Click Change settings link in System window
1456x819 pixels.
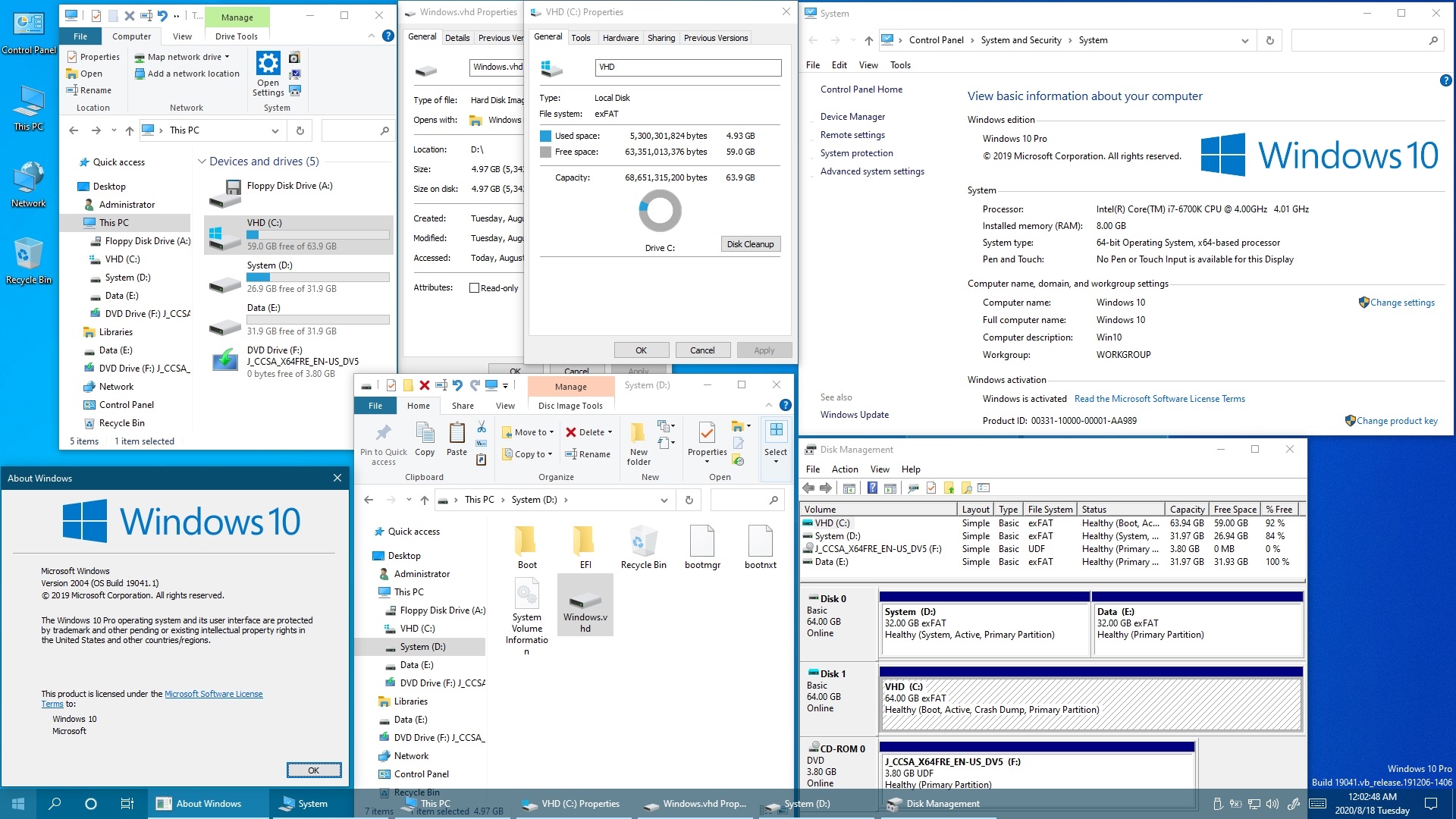click(1402, 303)
